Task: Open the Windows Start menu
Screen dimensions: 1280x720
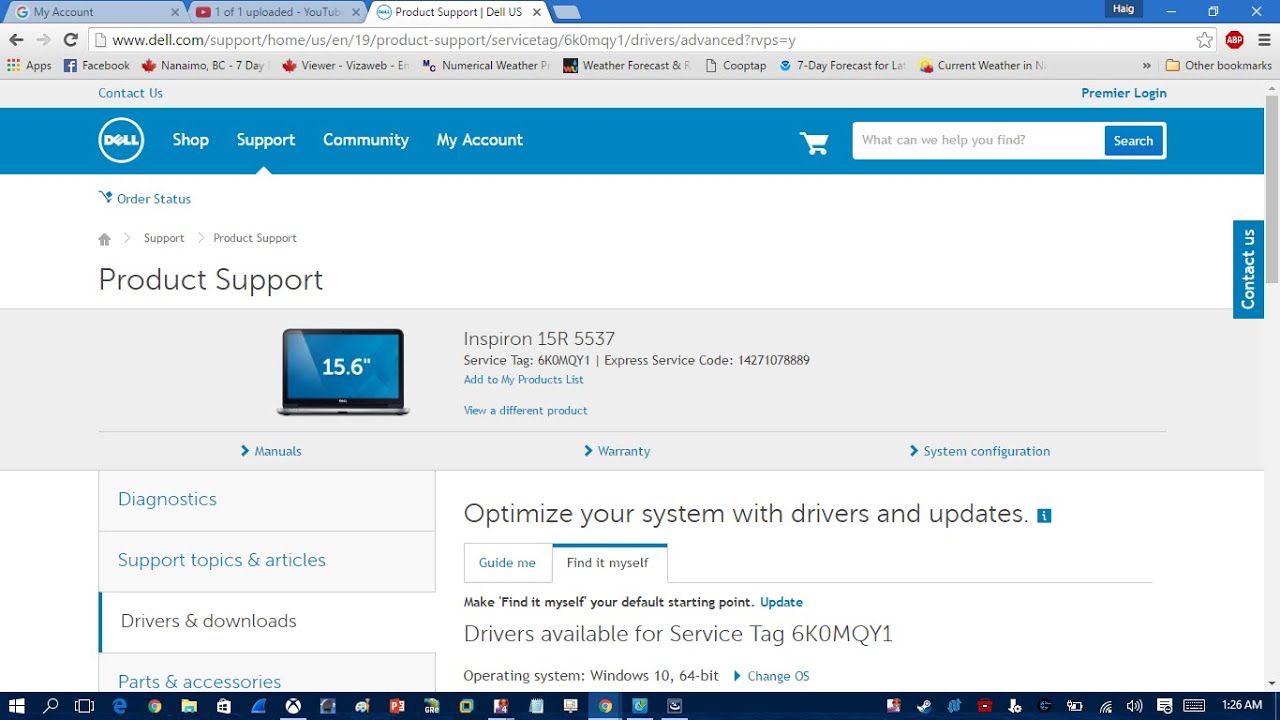Action: pyautogui.click(x=17, y=706)
